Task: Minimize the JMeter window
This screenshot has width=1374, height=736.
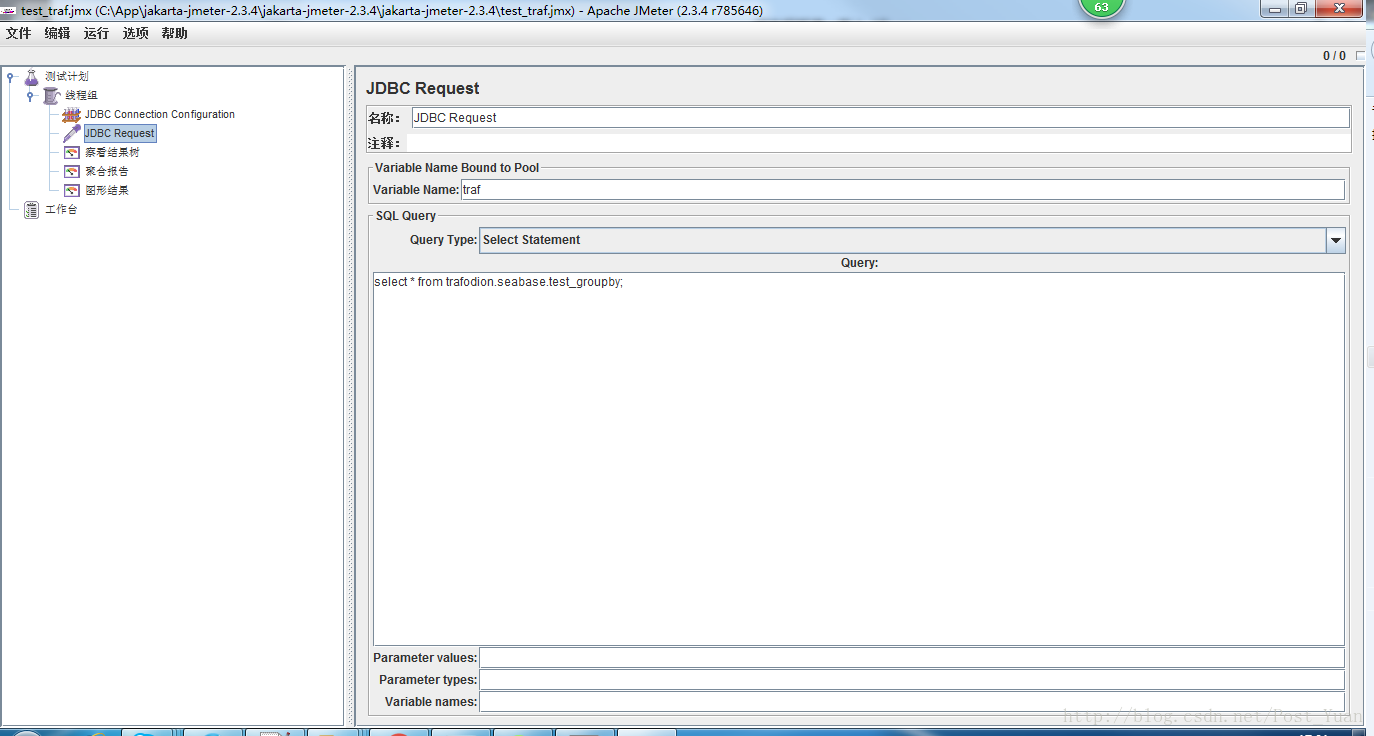Action: pyautogui.click(x=1273, y=8)
